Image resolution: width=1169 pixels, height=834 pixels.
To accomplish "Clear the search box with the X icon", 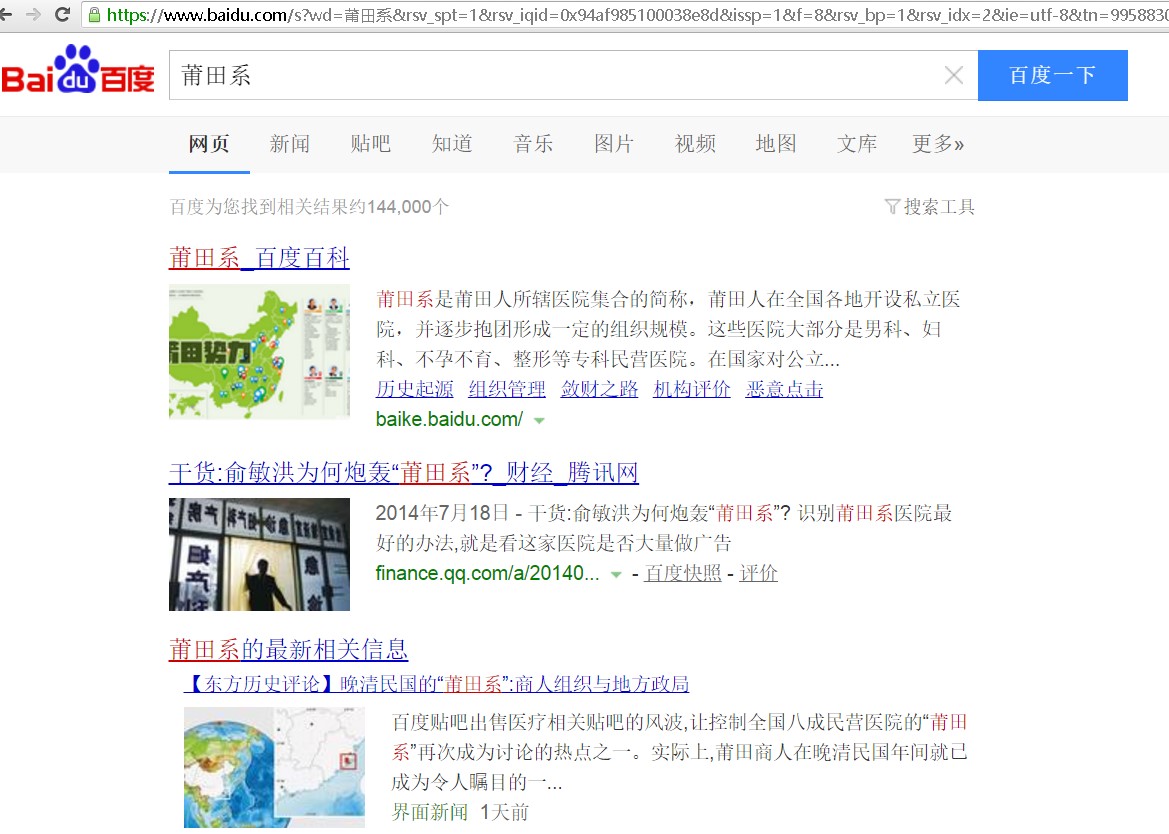I will click(x=953, y=76).
